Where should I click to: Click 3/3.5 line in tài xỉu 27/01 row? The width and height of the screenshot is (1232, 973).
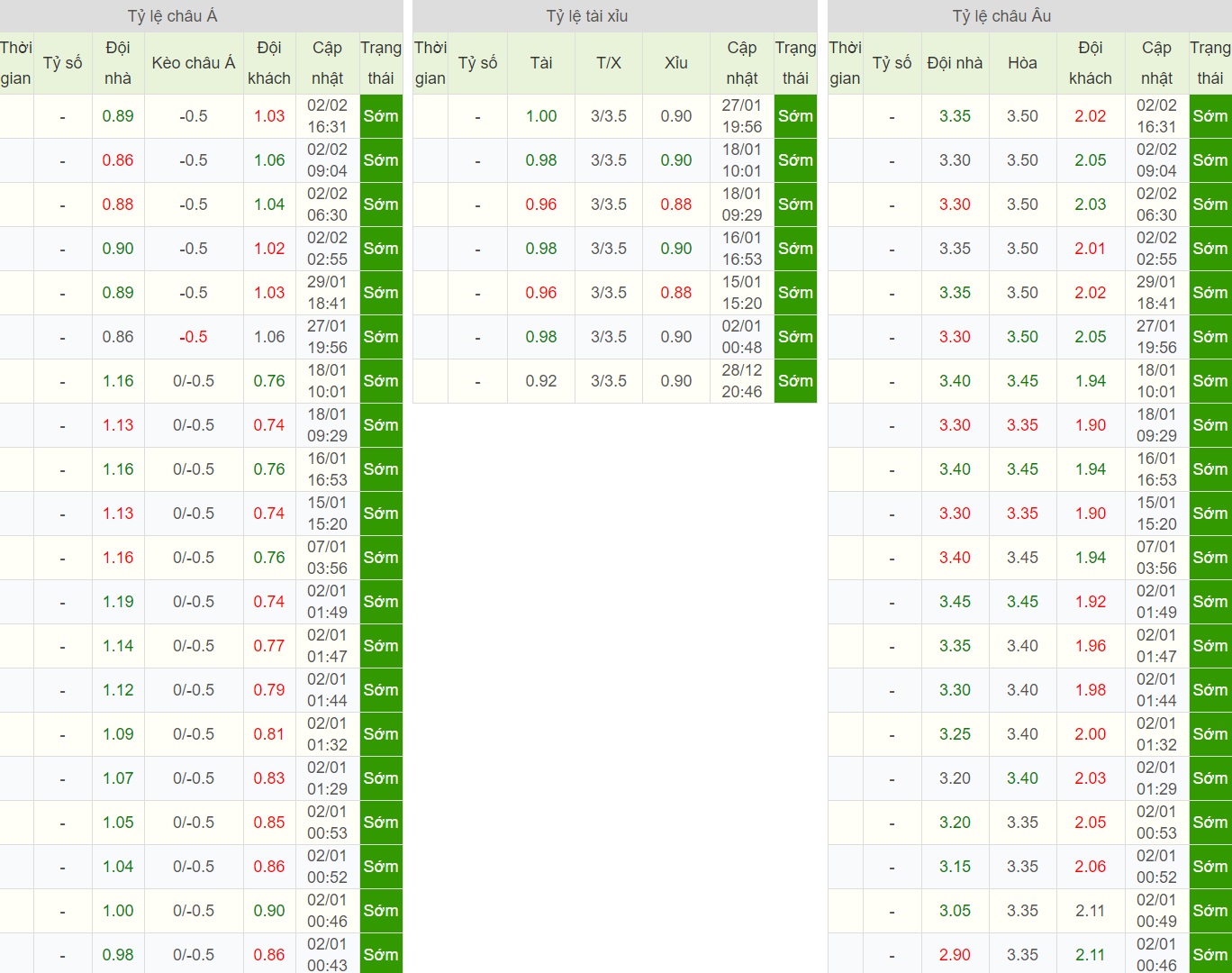(x=609, y=116)
